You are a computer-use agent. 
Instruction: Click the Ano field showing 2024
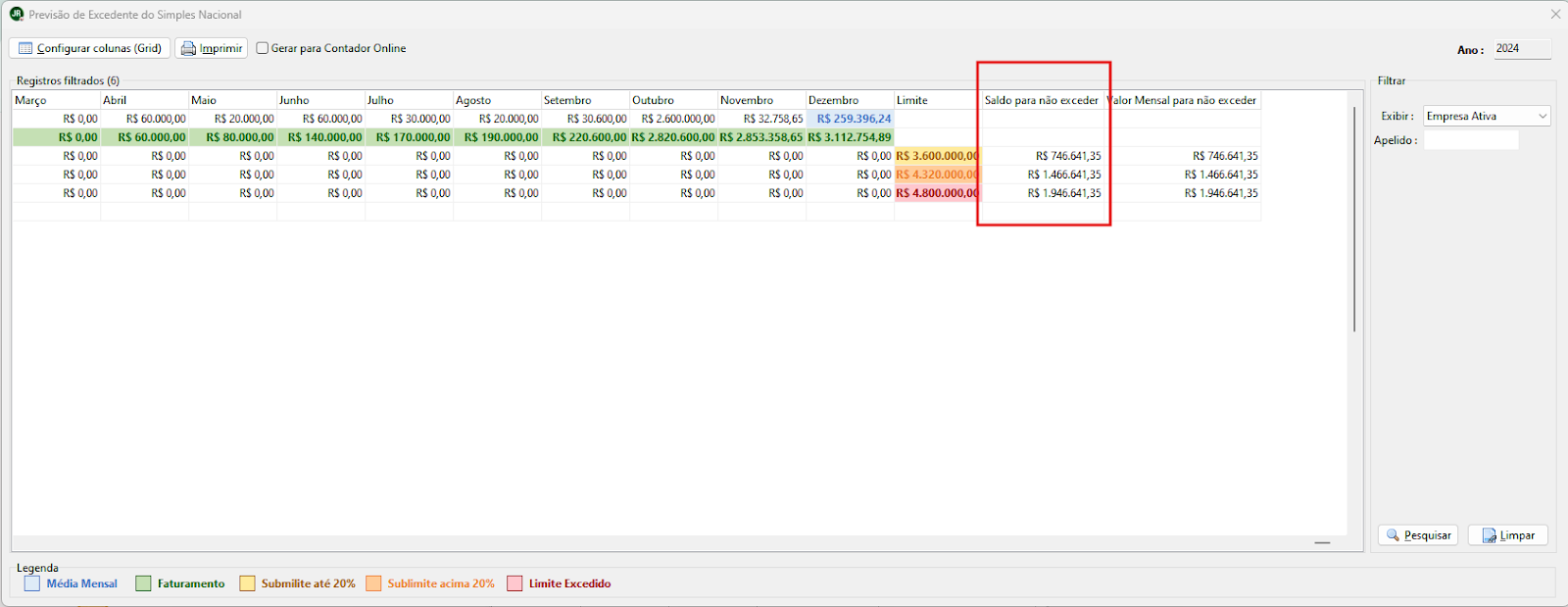pyautogui.click(x=1521, y=49)
